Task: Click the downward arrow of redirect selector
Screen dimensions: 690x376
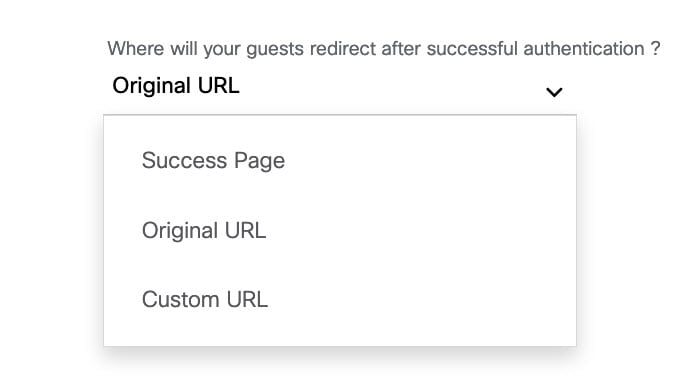Action: coord(554,92)
